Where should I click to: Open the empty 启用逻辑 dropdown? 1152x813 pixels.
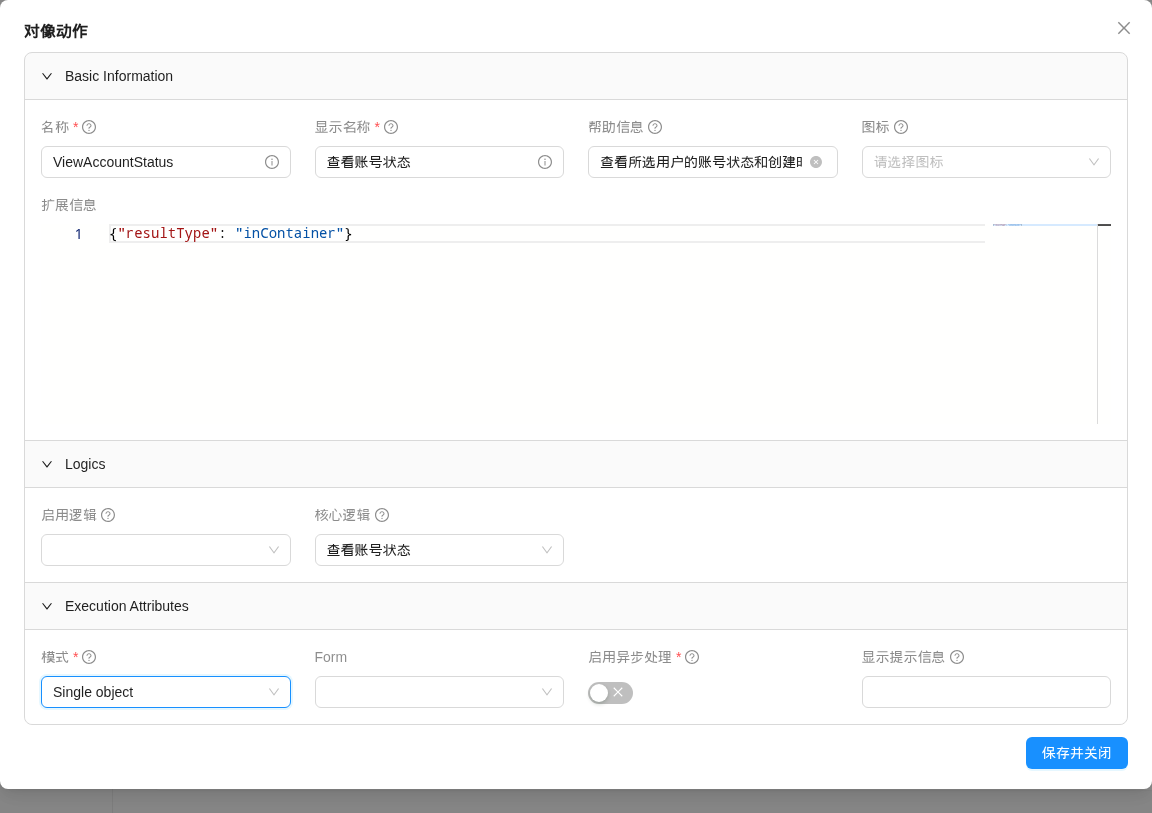pos(166,550)
